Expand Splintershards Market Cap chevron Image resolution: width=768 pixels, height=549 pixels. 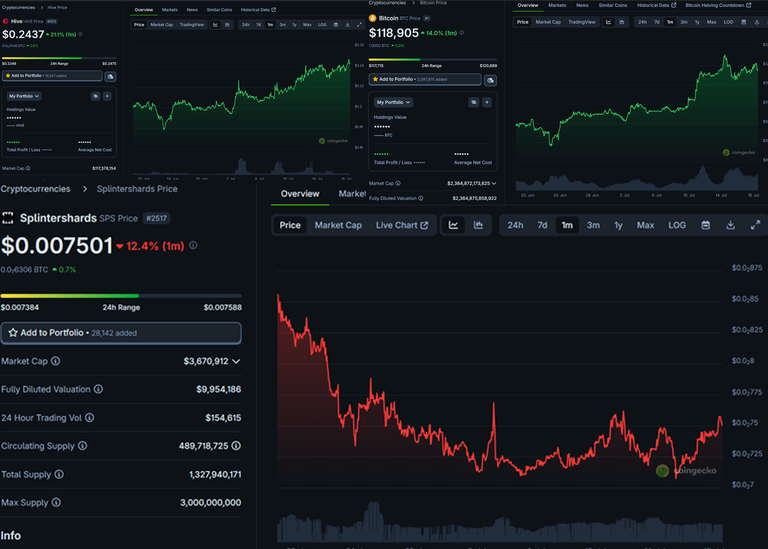pos(236,361)
